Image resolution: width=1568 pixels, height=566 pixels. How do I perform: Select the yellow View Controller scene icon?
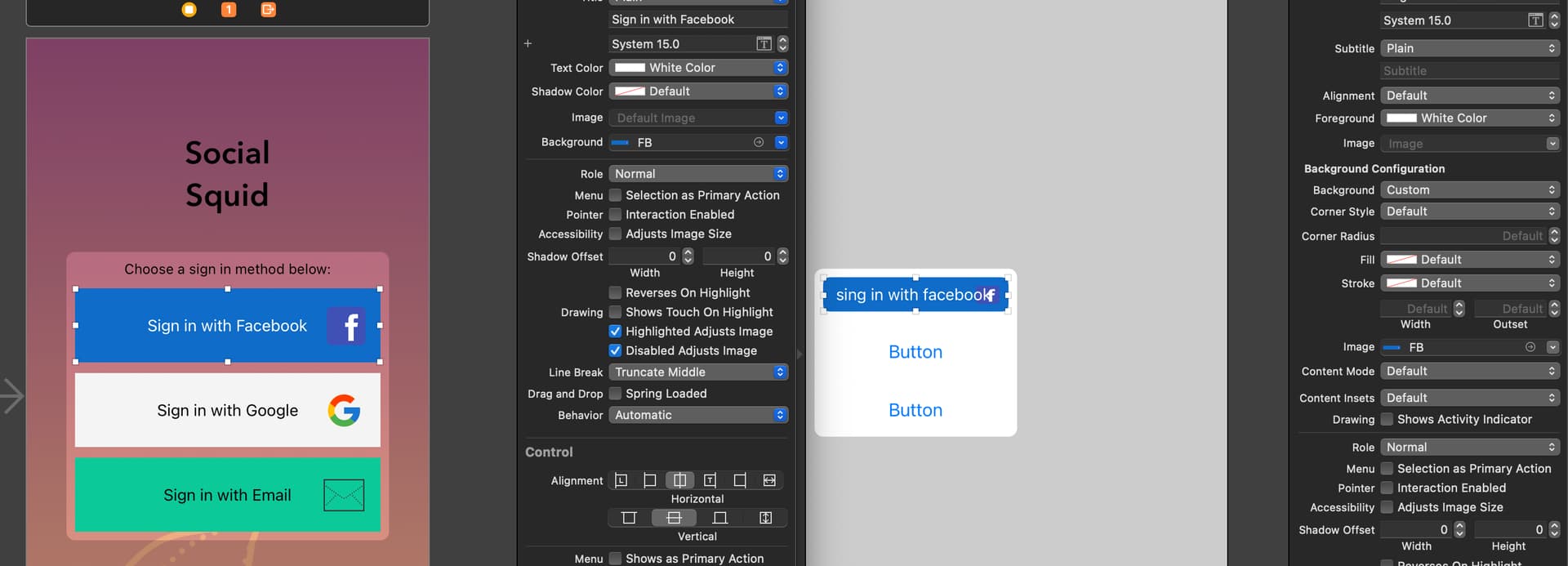tap(189, 10)
